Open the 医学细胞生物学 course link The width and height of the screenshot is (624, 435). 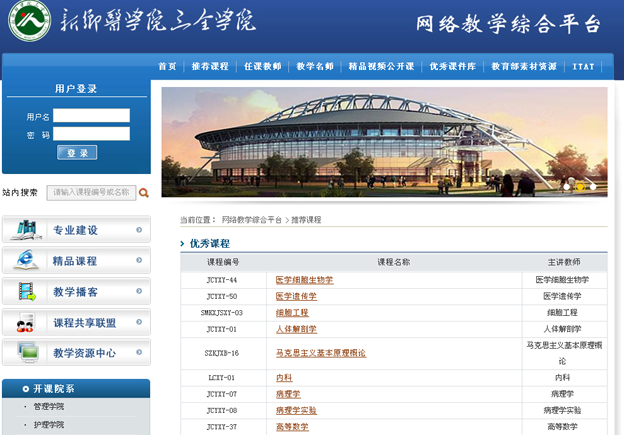click(304, 280)
